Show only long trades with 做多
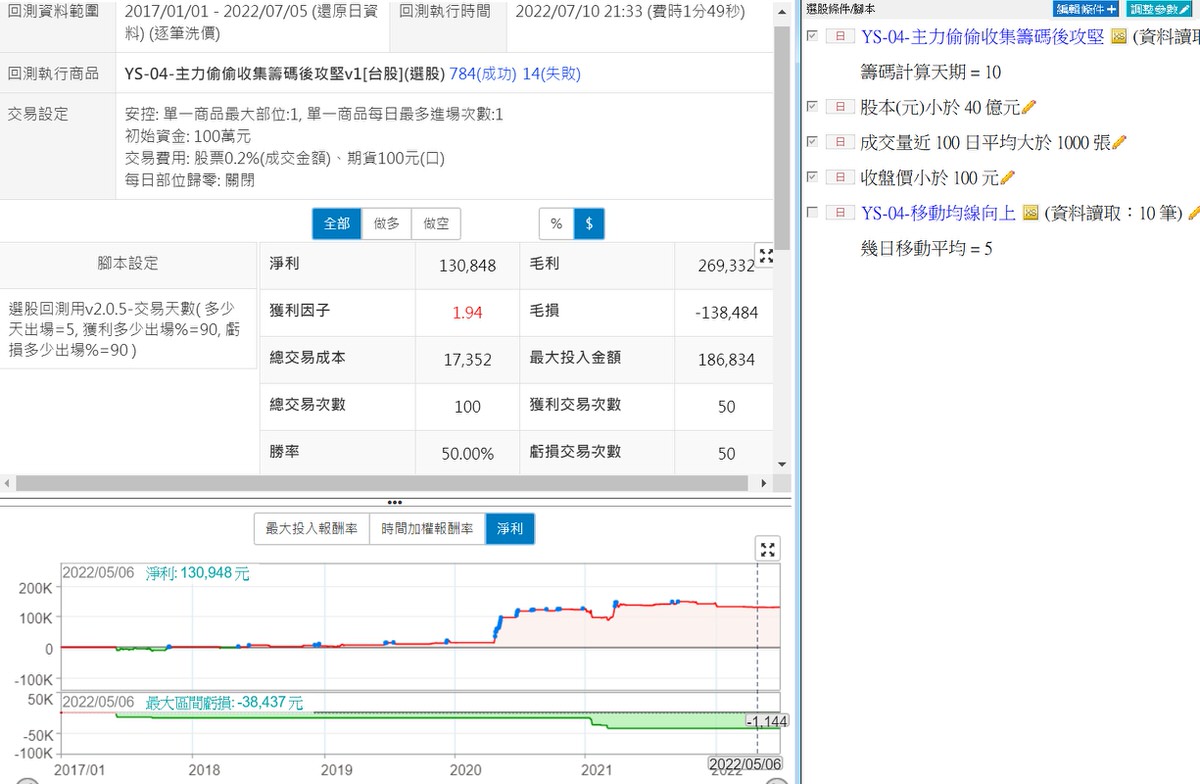 [x=387, y=224]
